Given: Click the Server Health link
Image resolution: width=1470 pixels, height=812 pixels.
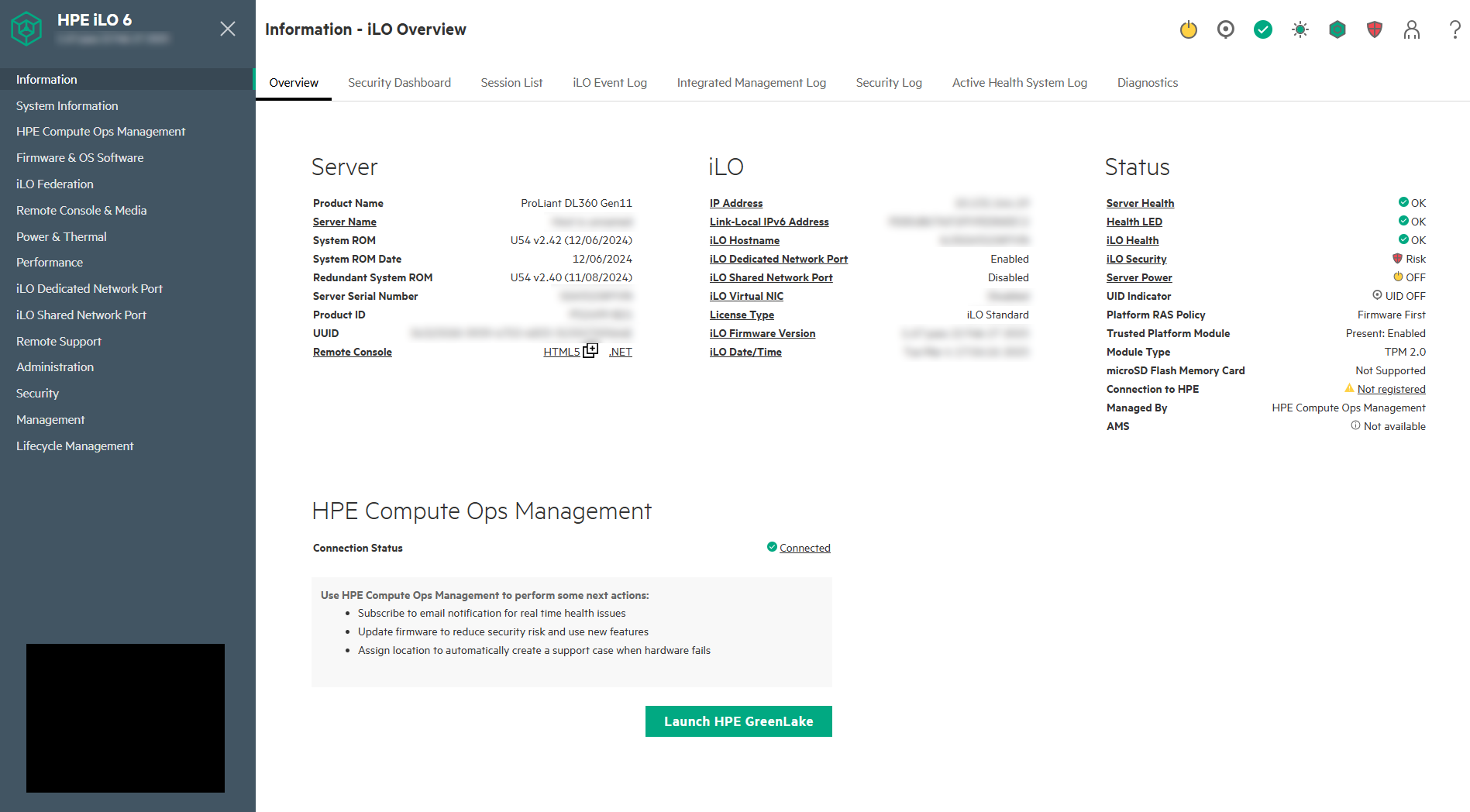Looking at the screenshot, I should point(1140,203).
